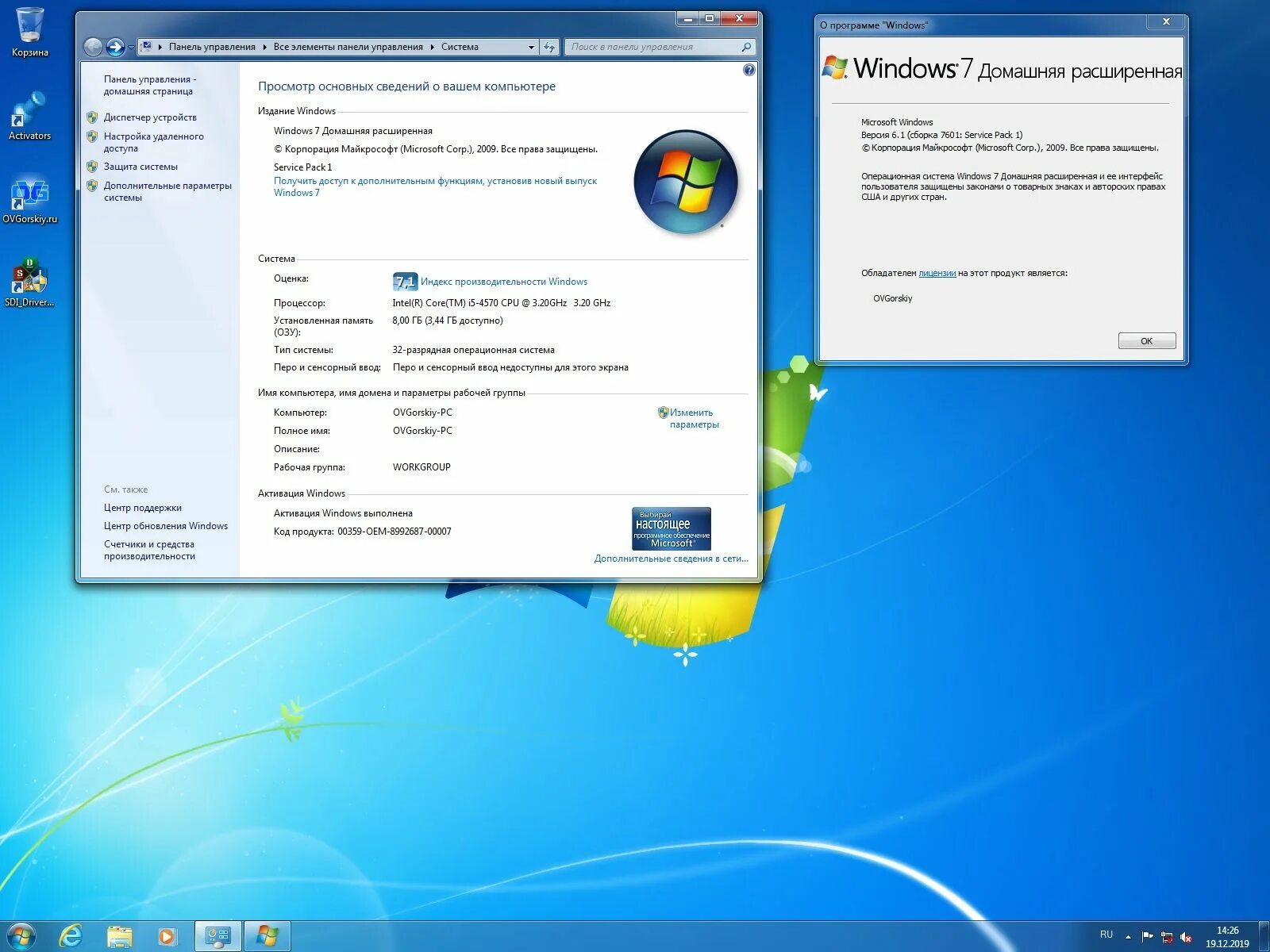The image size is (1270, 952).
Task: Expand the arrow after Все элементы панели управления
Action: coord(433,48)
